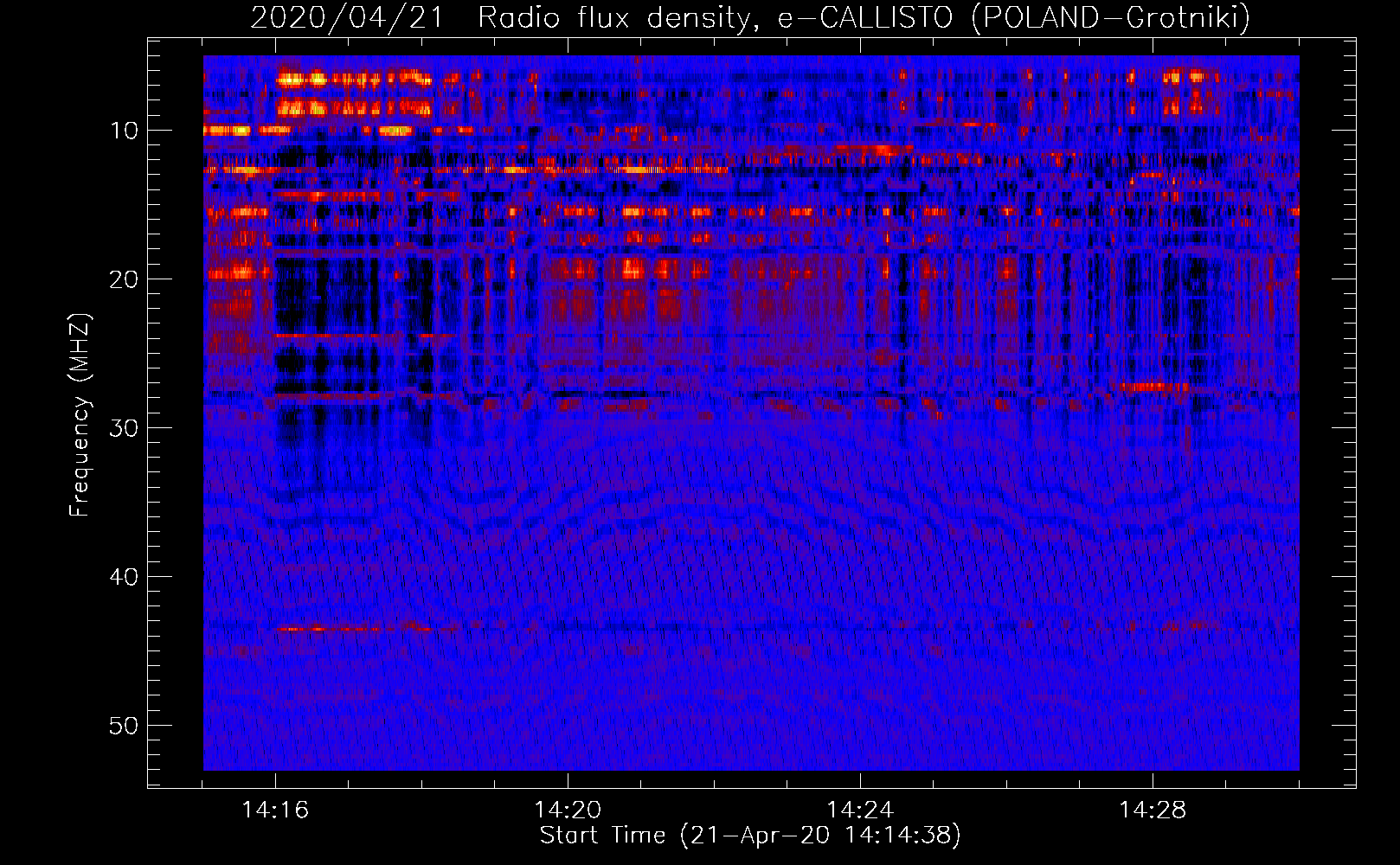Select the Start Time axis label
The width and height of the screenshot is (1400, 865).
[x=749, y=835]
